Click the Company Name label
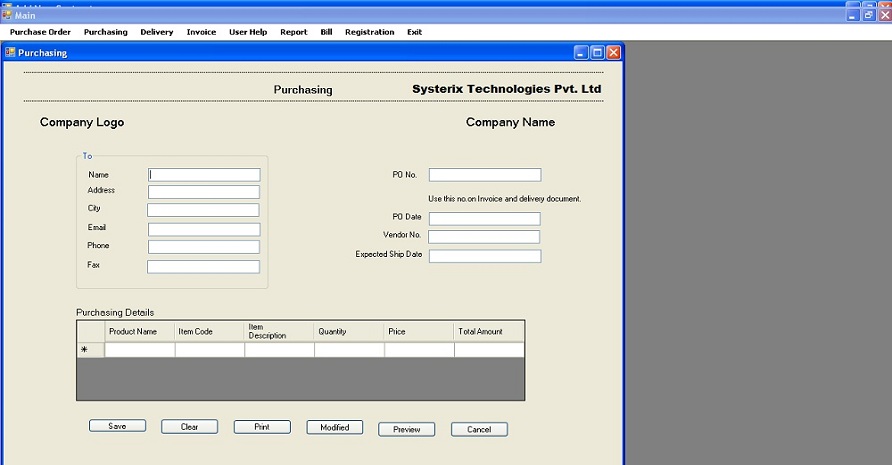 point(510,122)
